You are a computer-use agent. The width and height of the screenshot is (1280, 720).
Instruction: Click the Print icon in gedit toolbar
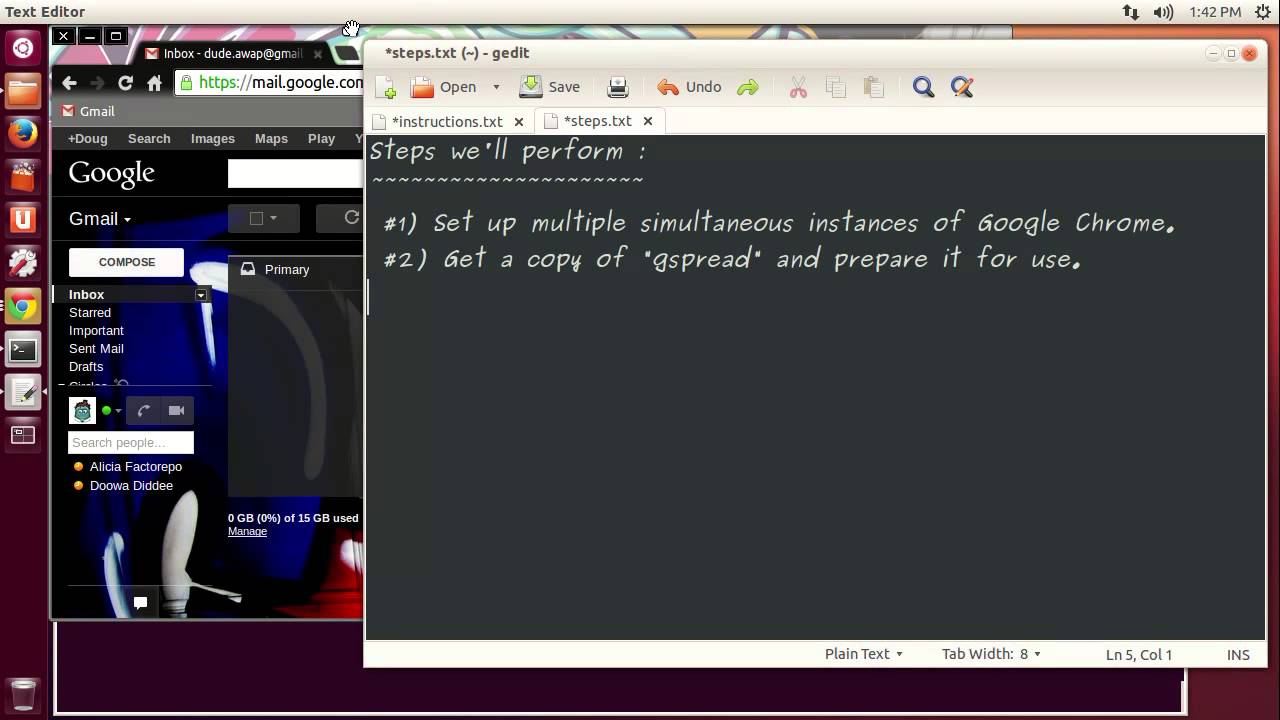[x=618, y=87]
